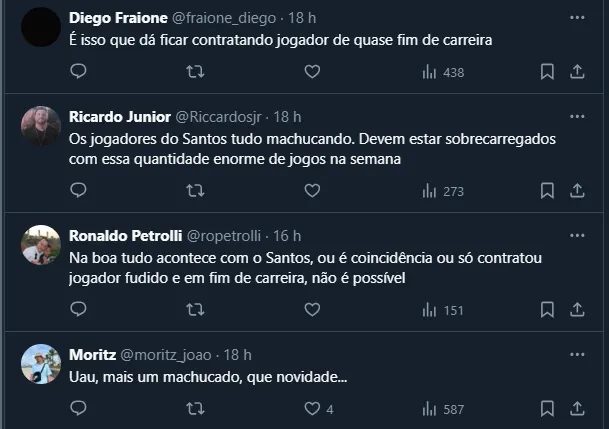The image size is (609, 429).
Task: Reply to Diego Fraione's tweet
Action: [x=79, y=72]
